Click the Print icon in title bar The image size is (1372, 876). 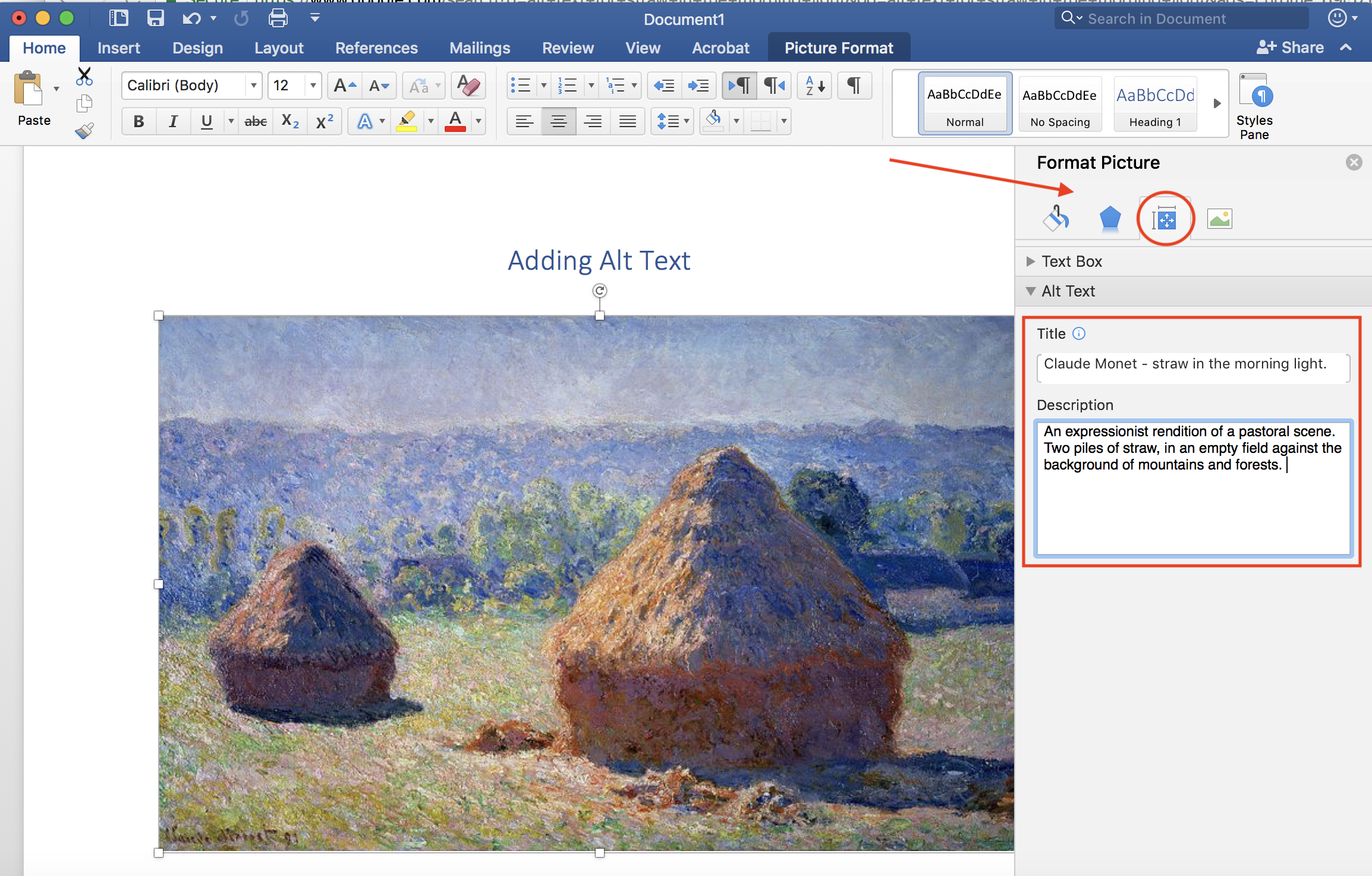pyautogui.click(x=278, y=18)
